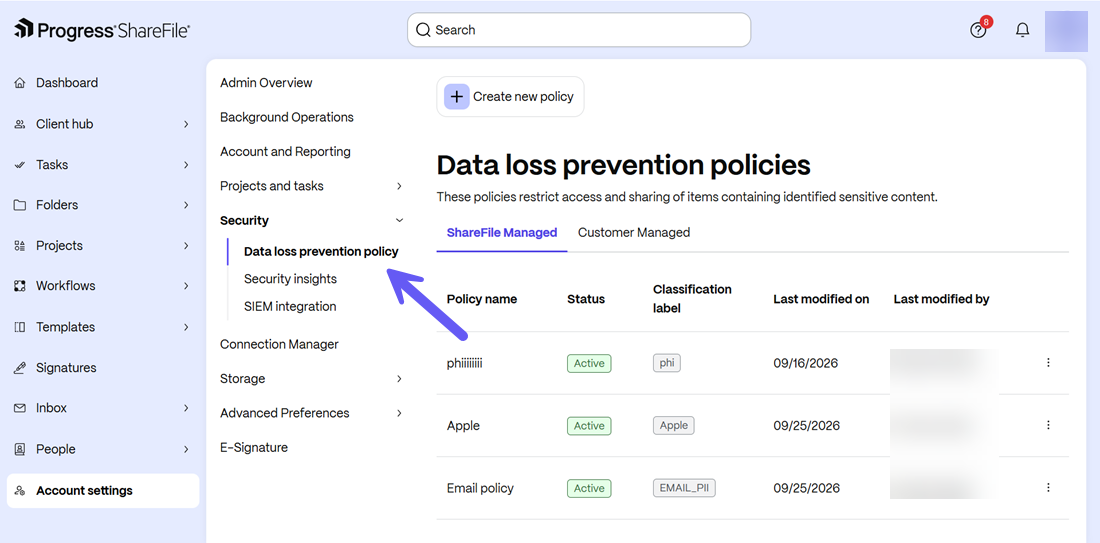Click the magnifier icon in search bar
The image size is (1100, 543).
[423, 30]
